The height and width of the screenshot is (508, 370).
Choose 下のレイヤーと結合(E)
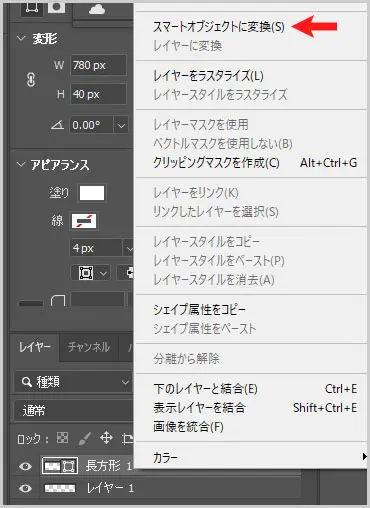[x=205, y=389]
